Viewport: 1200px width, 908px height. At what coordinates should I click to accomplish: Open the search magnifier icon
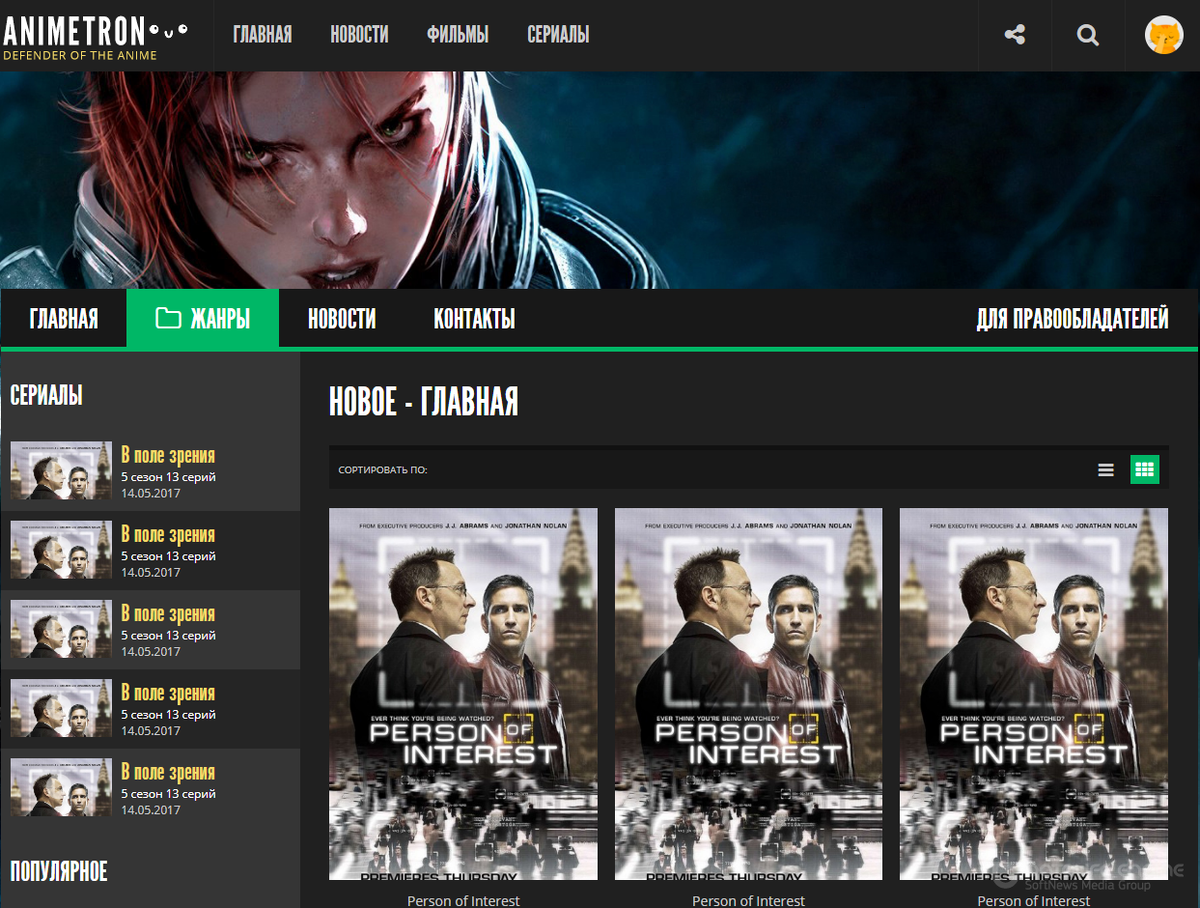[1088, 36]
